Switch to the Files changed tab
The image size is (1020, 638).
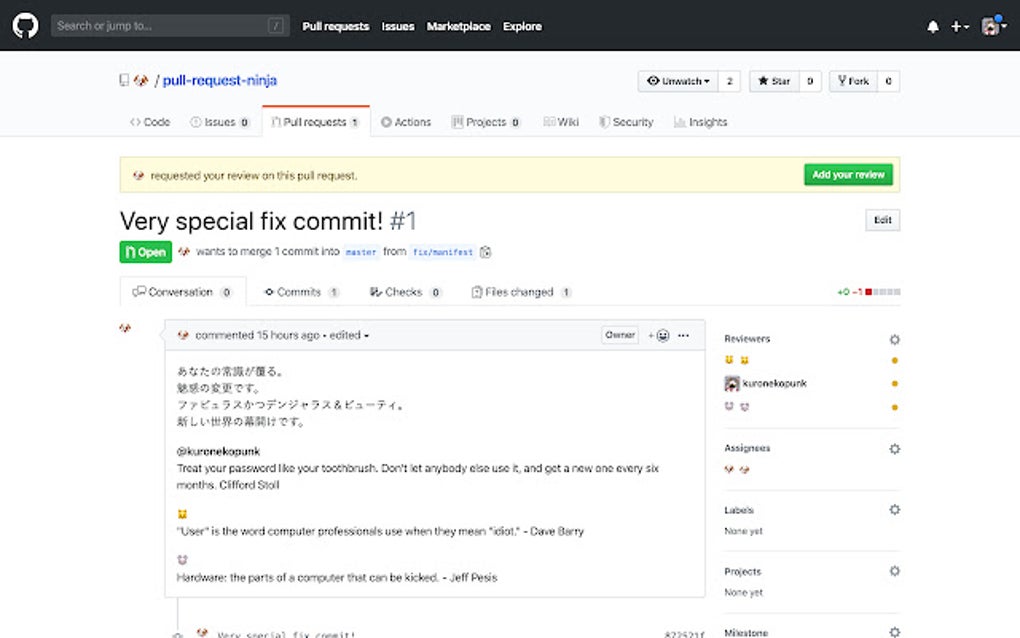tap(514, 292)
